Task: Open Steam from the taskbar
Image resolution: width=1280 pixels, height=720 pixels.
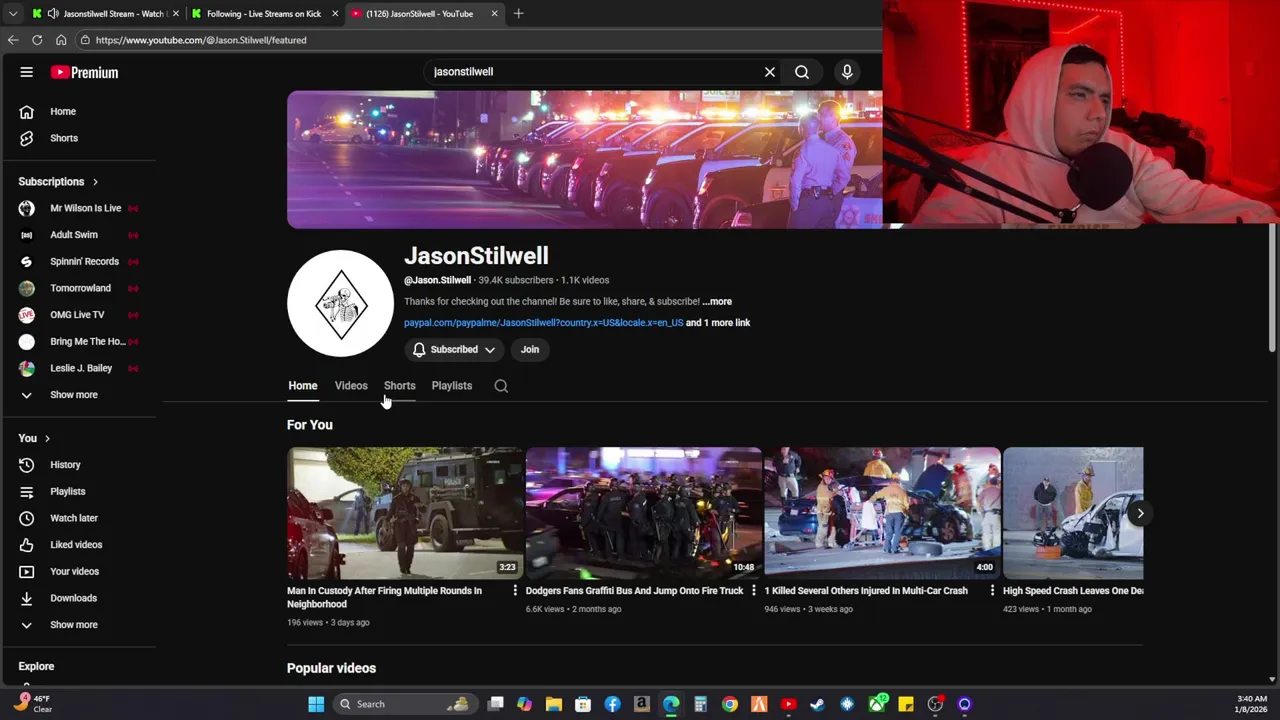Action: tap(818, 704)
